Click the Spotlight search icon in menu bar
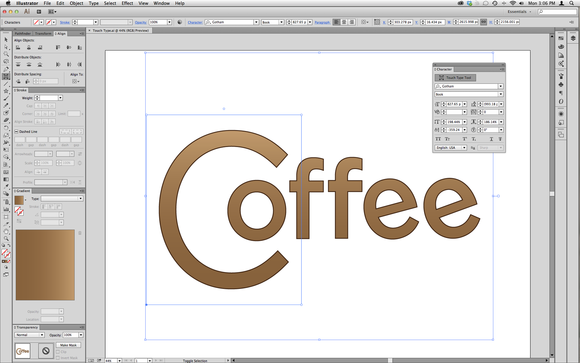580x363 pixels. 572,3
